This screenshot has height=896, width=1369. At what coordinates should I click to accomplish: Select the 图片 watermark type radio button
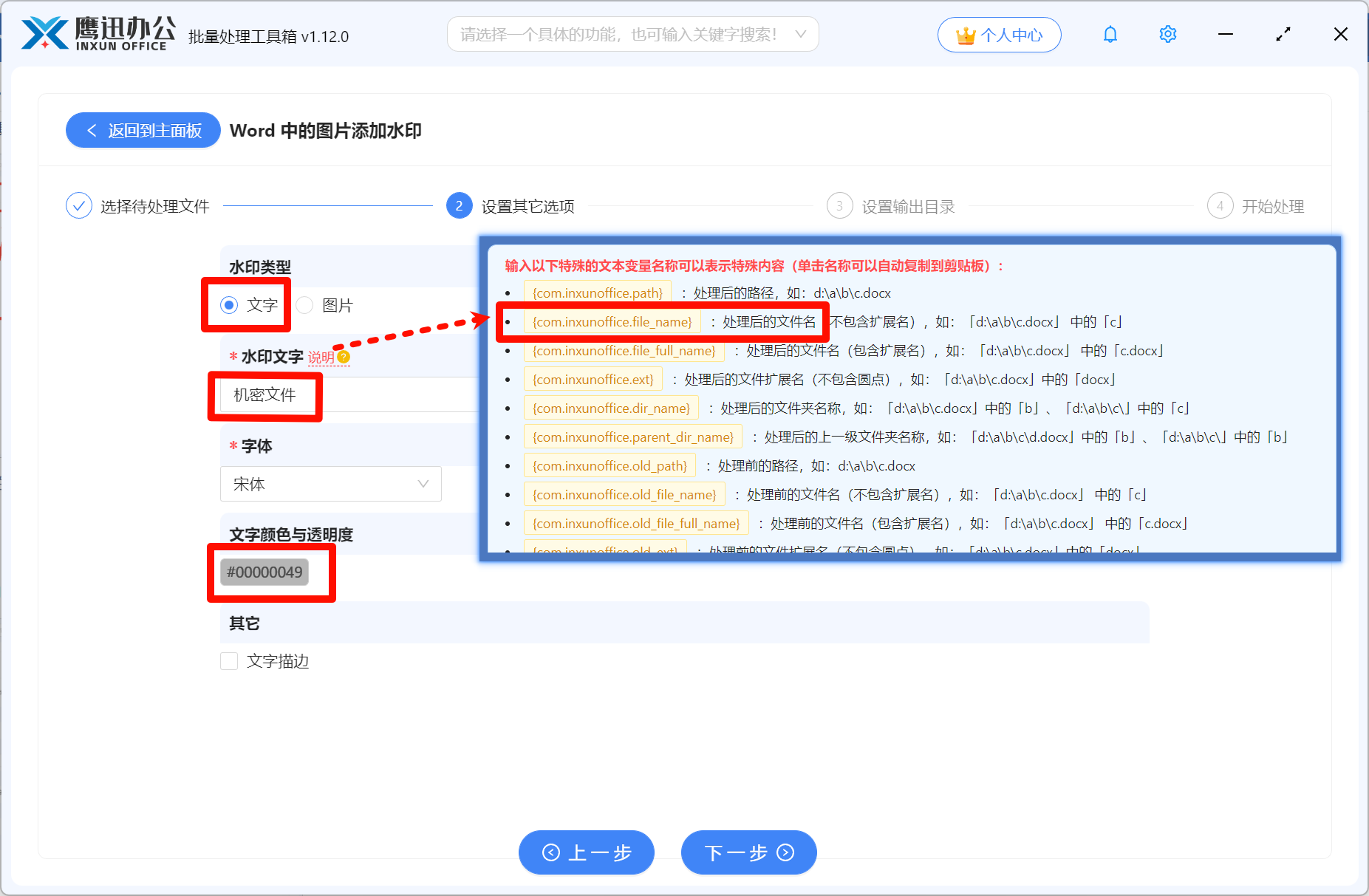pos(304,305)
